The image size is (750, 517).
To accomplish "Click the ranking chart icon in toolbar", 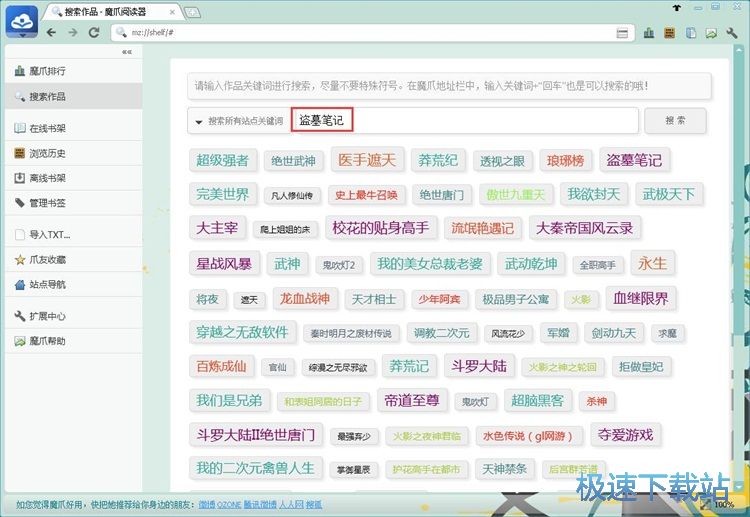I will (649, 33).
